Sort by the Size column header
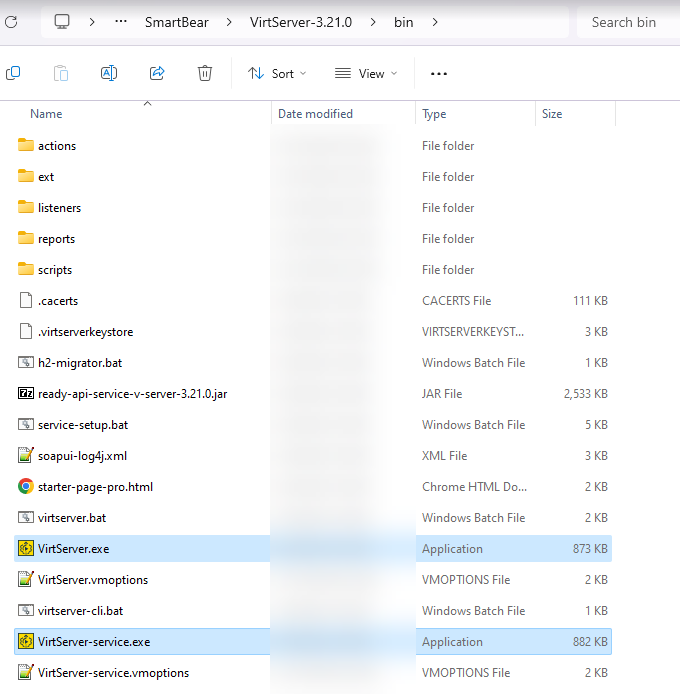 click(x=552, y=114)
